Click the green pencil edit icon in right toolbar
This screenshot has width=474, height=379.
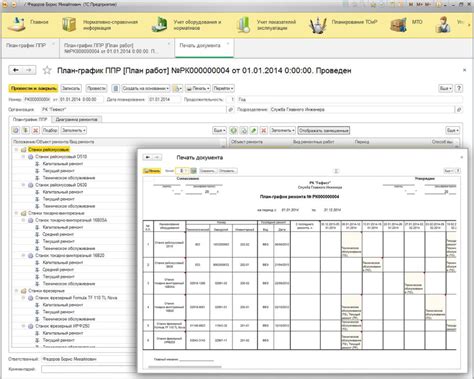coord(253,130)
